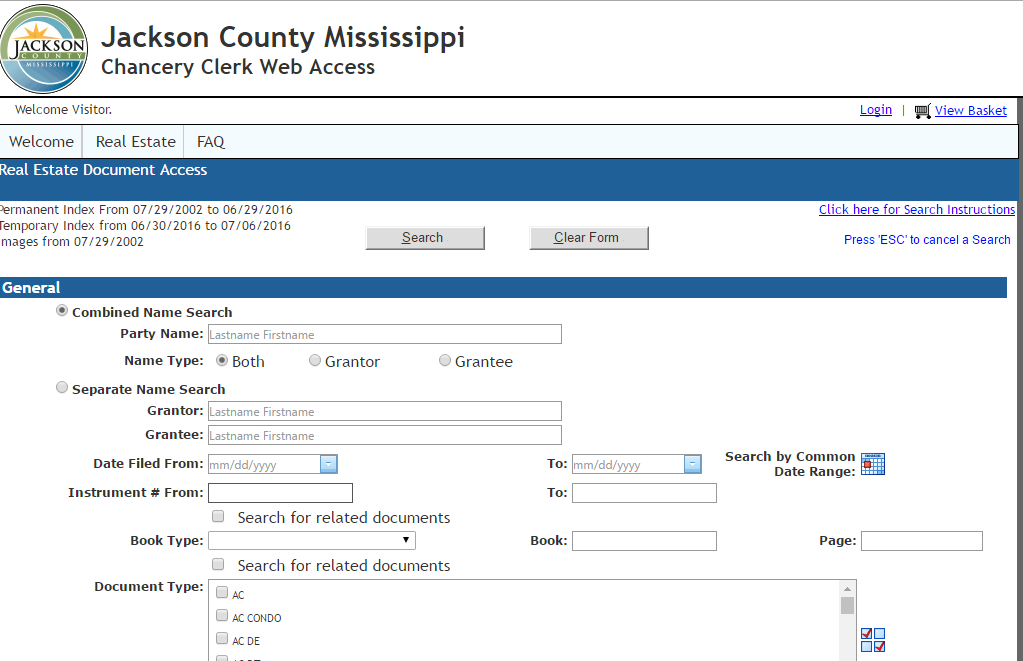Click the Jackson County seal logo
Image resolution: width=1023 pixels, height=661 pixels.
tap(44, 48)
